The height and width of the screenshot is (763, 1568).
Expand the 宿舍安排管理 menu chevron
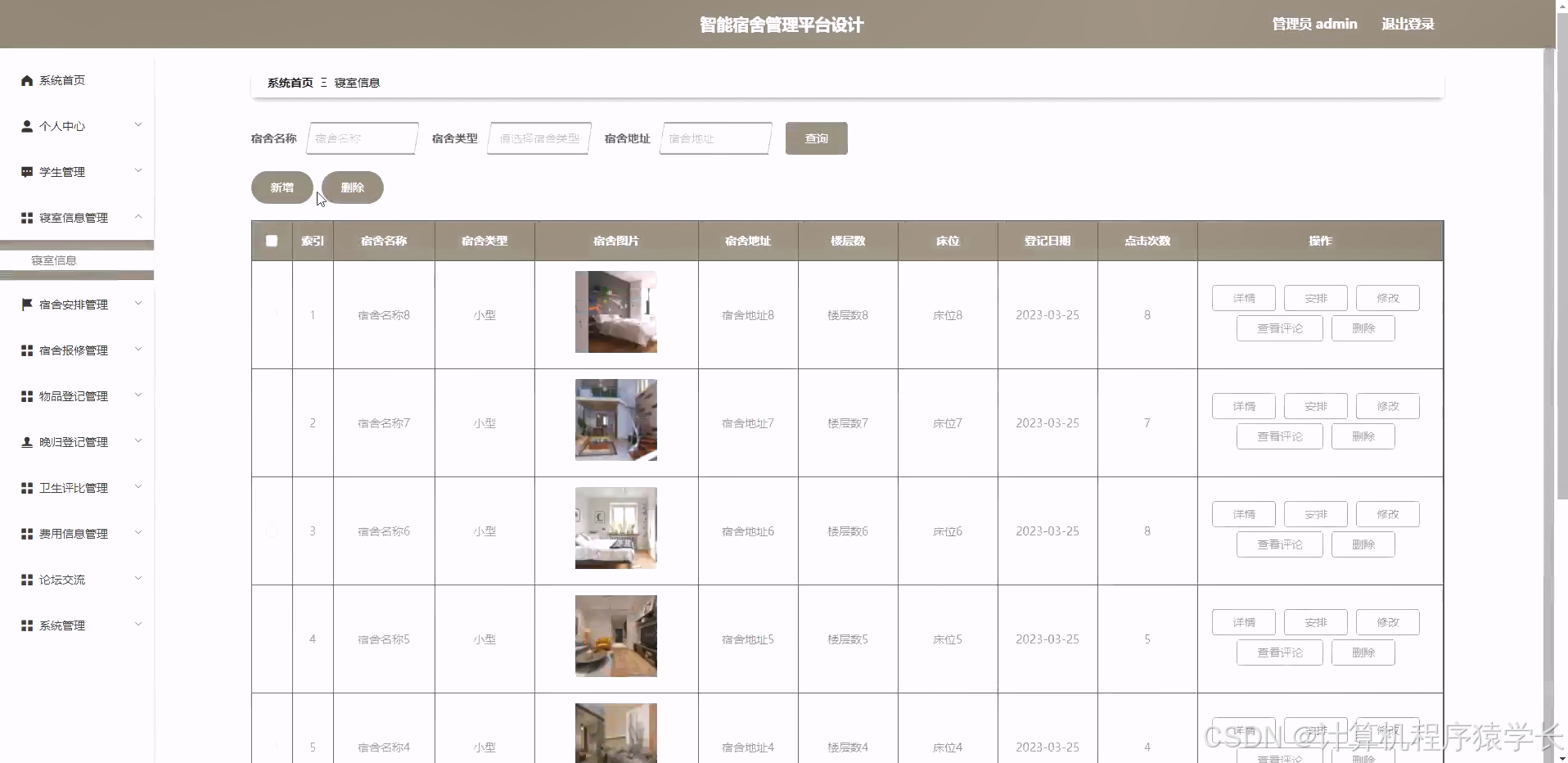tap(138, 304)
